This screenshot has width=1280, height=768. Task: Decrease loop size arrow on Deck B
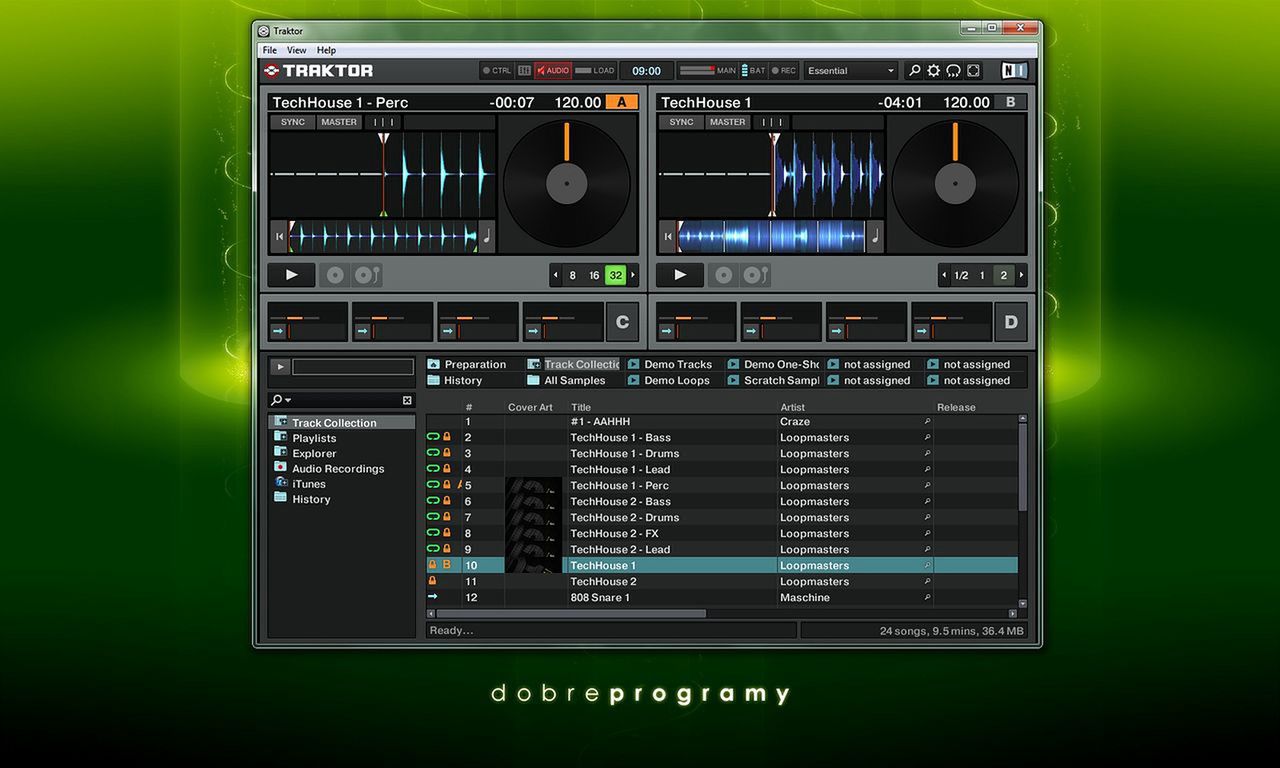944,275
